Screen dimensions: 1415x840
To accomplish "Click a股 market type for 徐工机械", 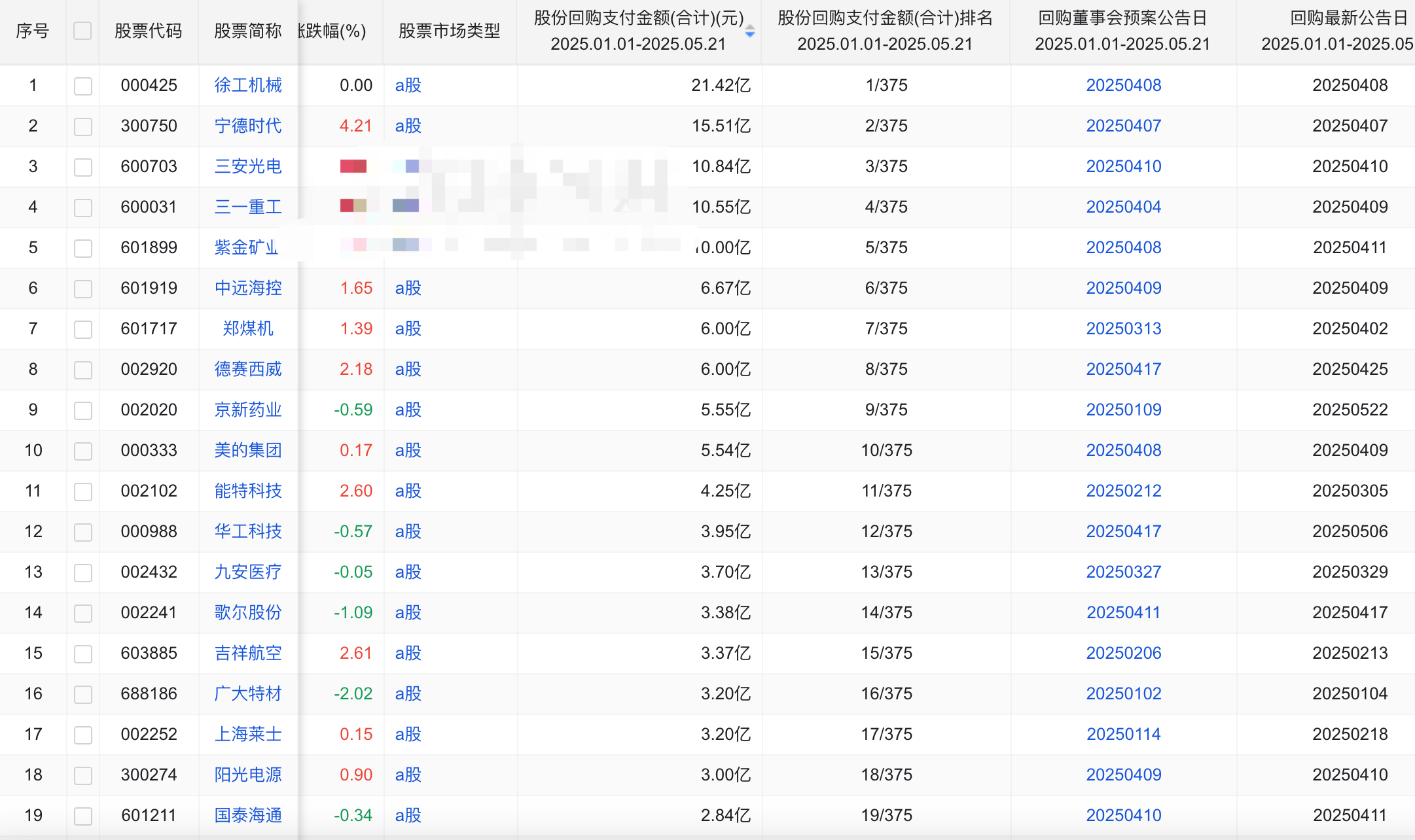I will click(x=408, y=85).
